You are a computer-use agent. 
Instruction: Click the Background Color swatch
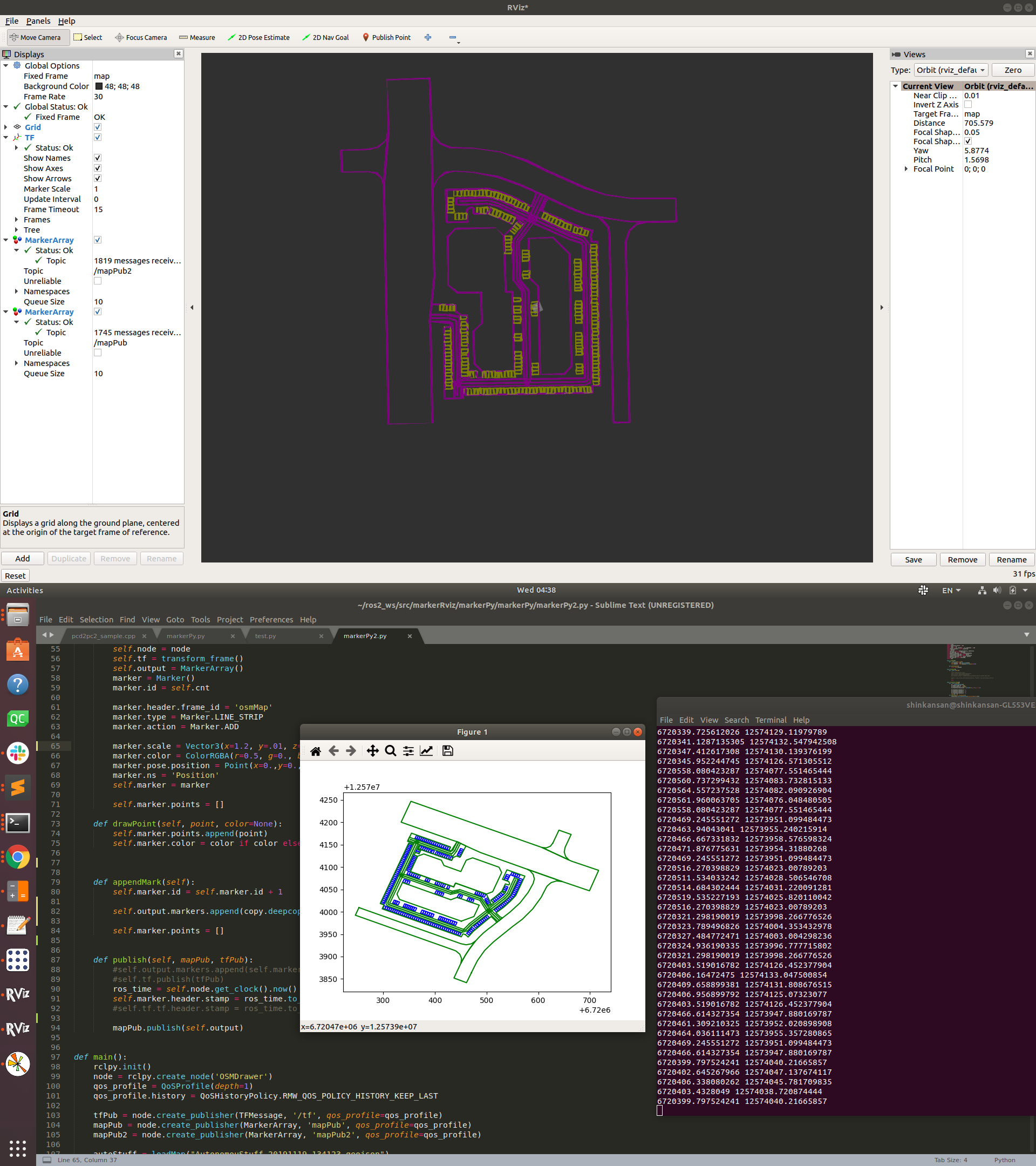pos(99,86)
